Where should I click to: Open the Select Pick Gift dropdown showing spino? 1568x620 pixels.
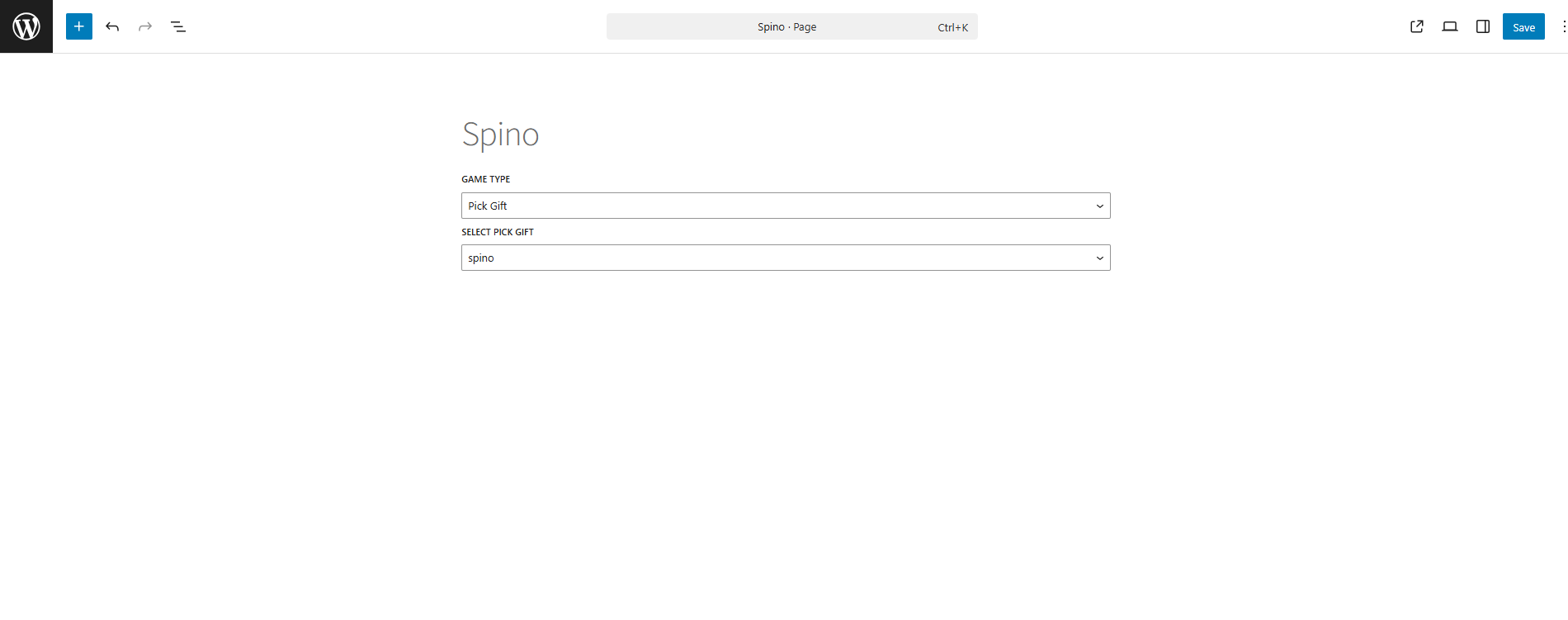click(x=776, y=258)
